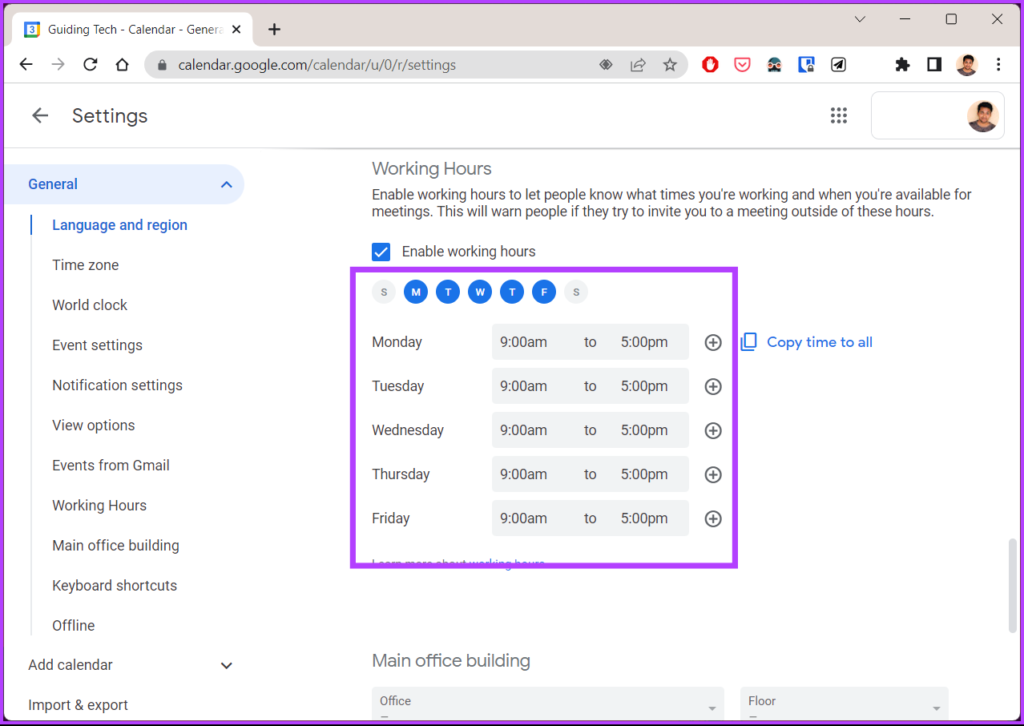Open the Pocket extension
This screenshot has width=1024, height=726.
[742, 65]
